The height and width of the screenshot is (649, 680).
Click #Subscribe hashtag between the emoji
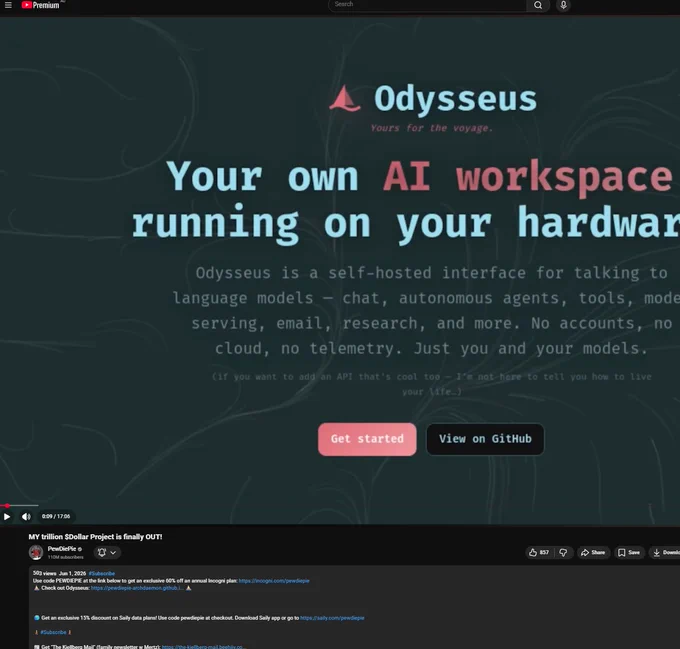coord(53,633)
